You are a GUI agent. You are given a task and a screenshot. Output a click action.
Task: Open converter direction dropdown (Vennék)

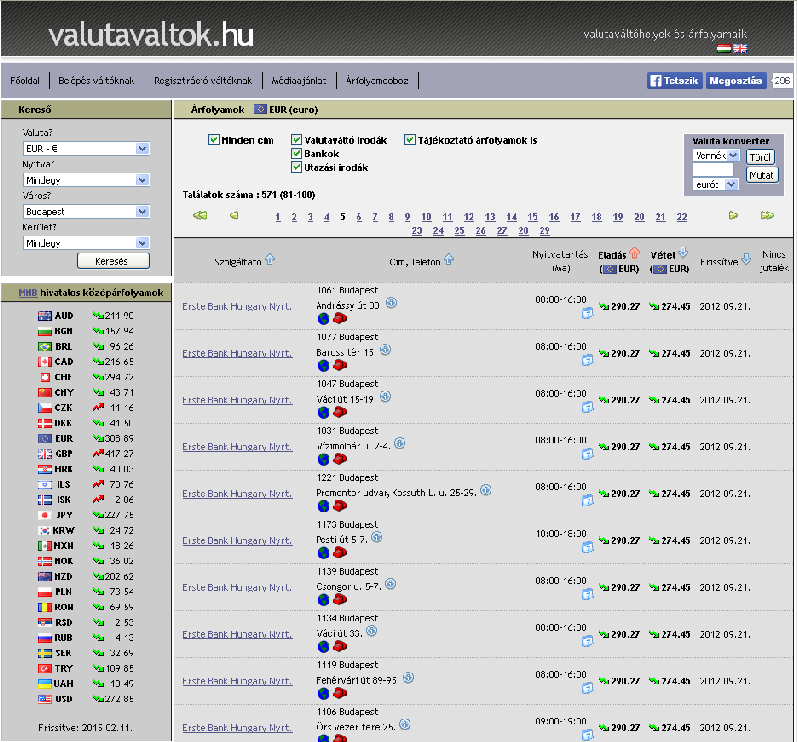716,156
